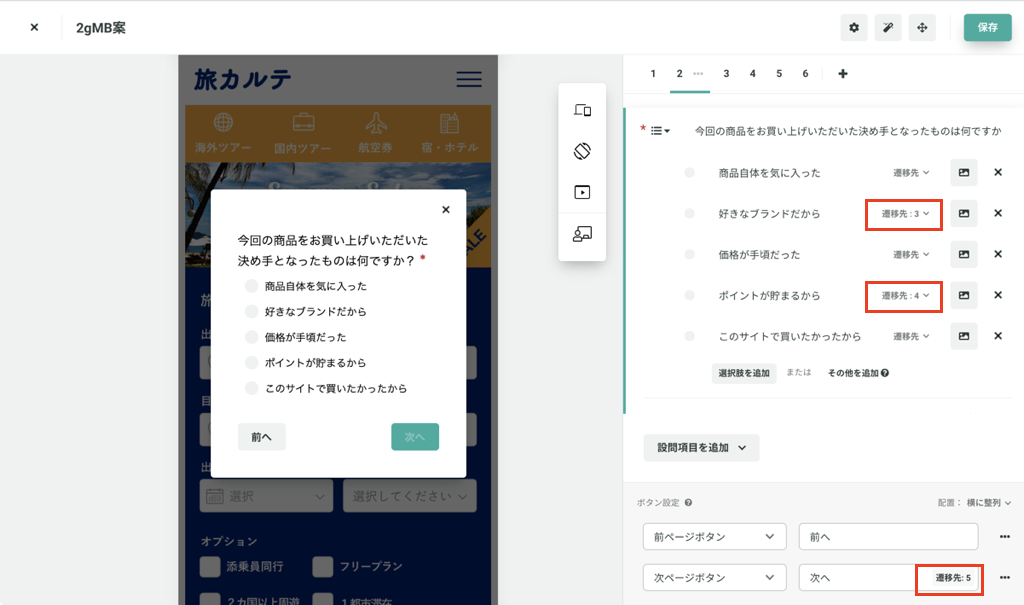Add image to このサイトで買いたかったから option
1024x605 pixels.
[x=963, y=336]
